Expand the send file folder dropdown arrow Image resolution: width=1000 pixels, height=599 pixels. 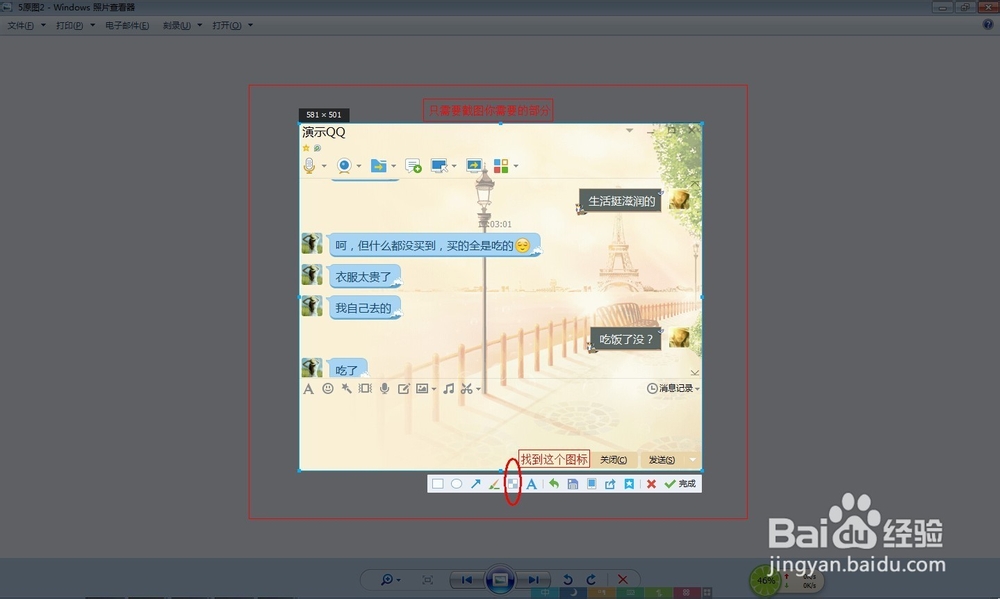coord(392,166)
